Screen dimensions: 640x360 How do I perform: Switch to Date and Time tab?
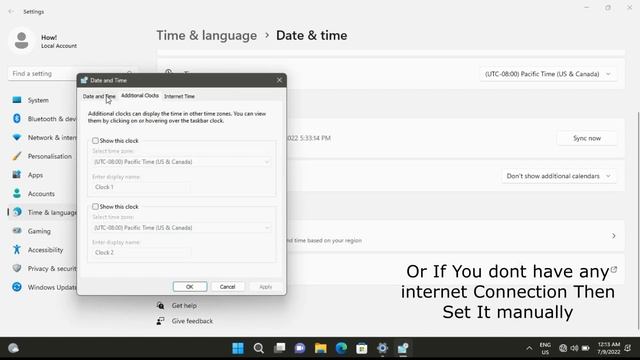(x=99, y=96)
